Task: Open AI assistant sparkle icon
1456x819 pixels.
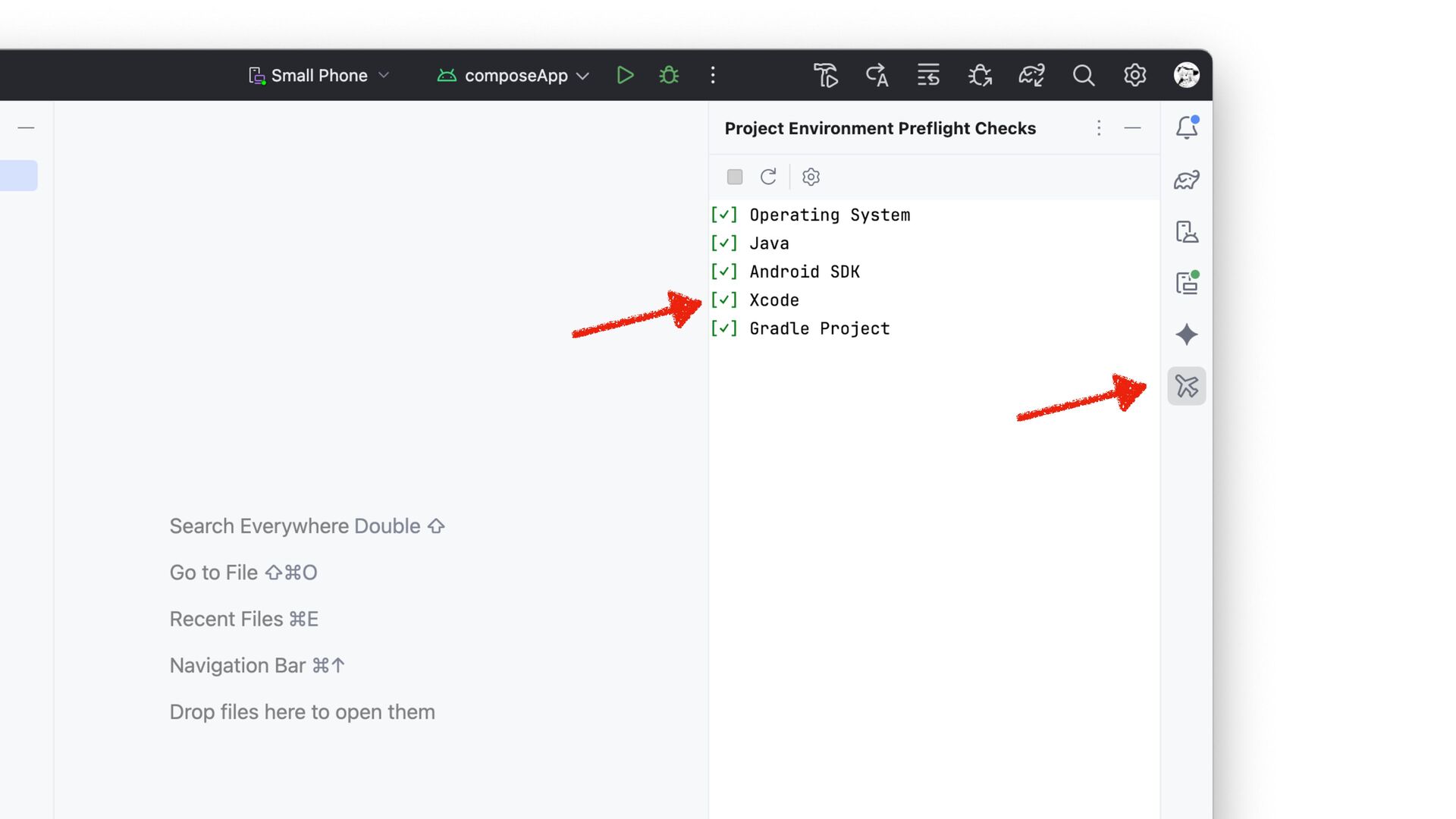Action: [x=1187, y=334]
